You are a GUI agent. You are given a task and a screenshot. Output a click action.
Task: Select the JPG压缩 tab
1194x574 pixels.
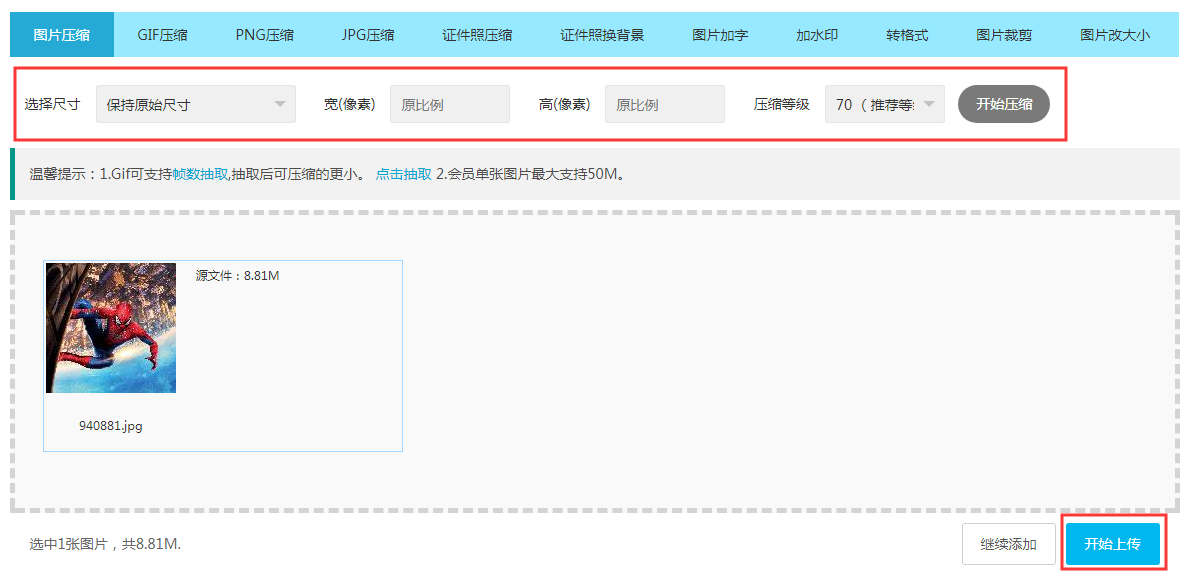[368, 35]
